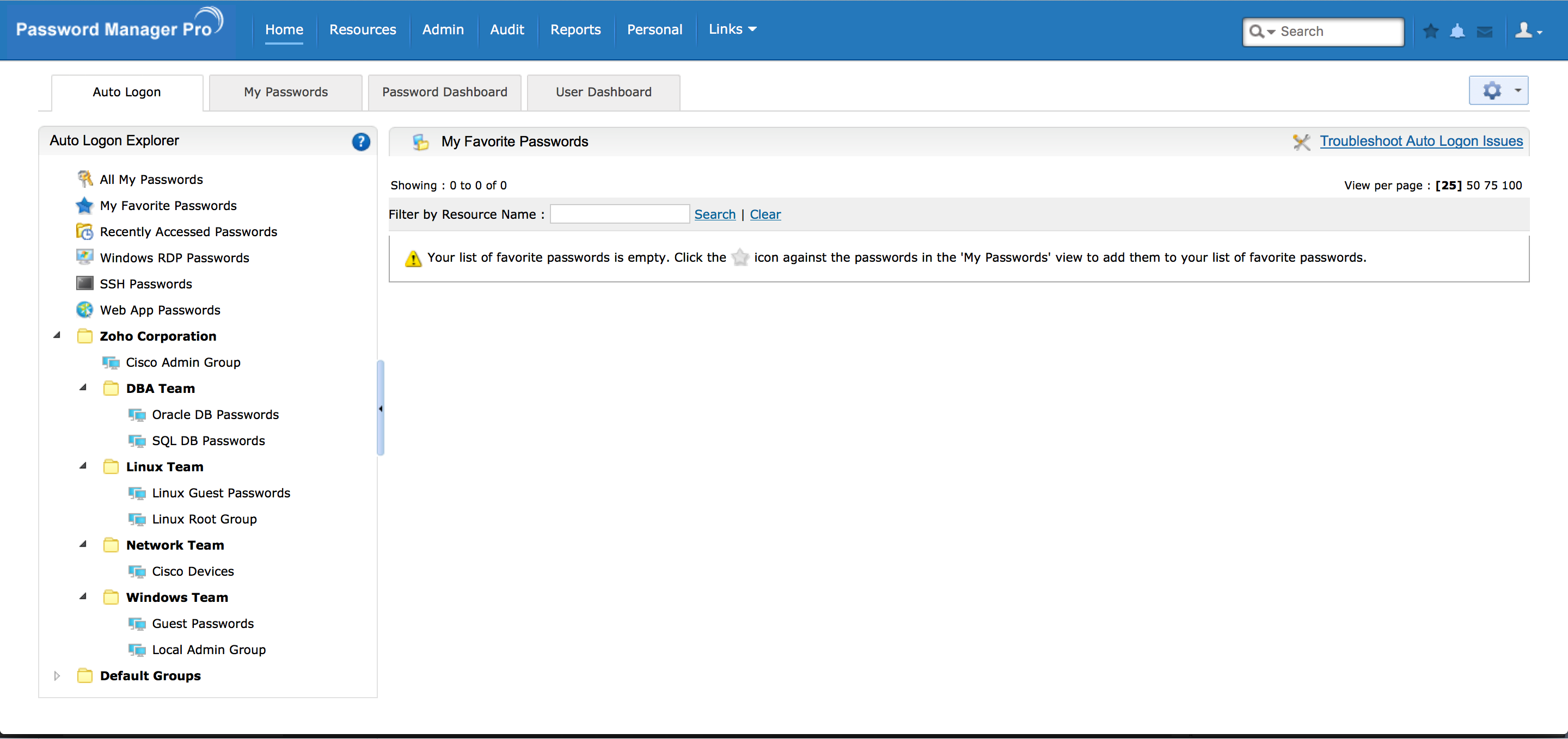The width and height of the screenshot is (1568, 739).
Task: Click the SSH Passwords terminal icon
Action: pyautogui.click(x=84, y=284)
